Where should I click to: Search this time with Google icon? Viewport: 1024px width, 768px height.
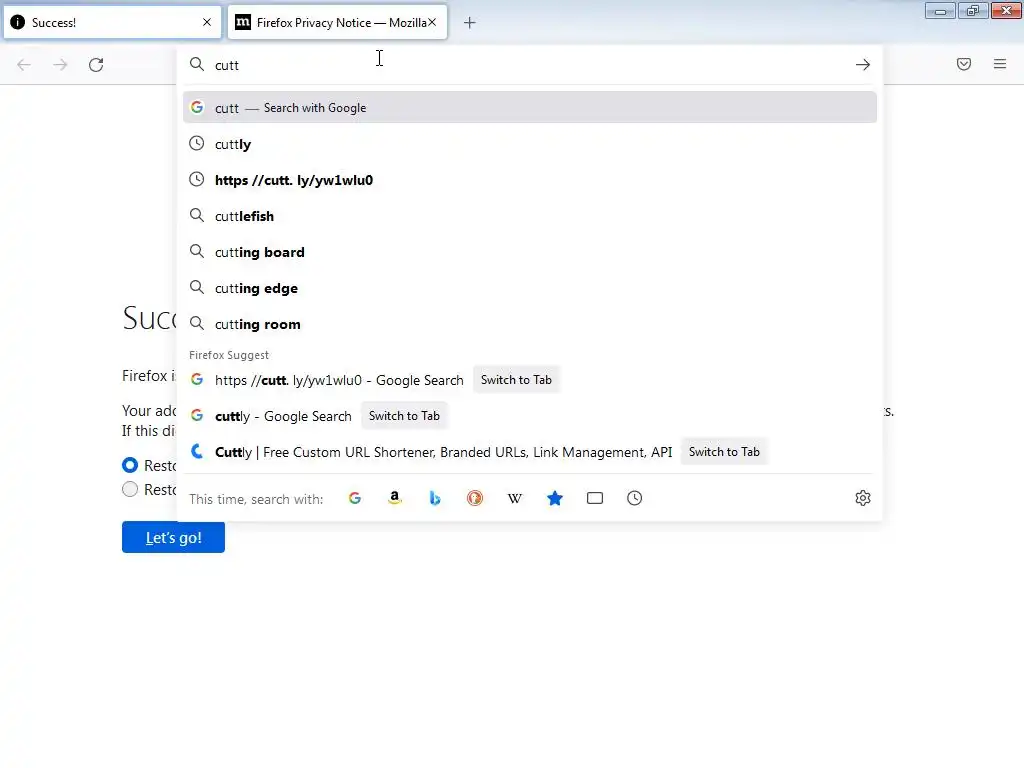[x=355, y=498]
